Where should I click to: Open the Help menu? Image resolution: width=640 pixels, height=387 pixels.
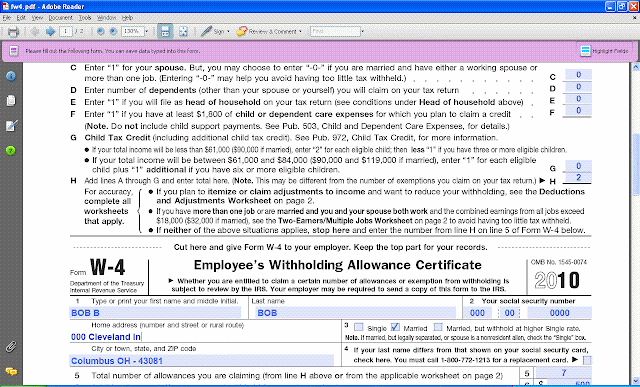(127, 18)
